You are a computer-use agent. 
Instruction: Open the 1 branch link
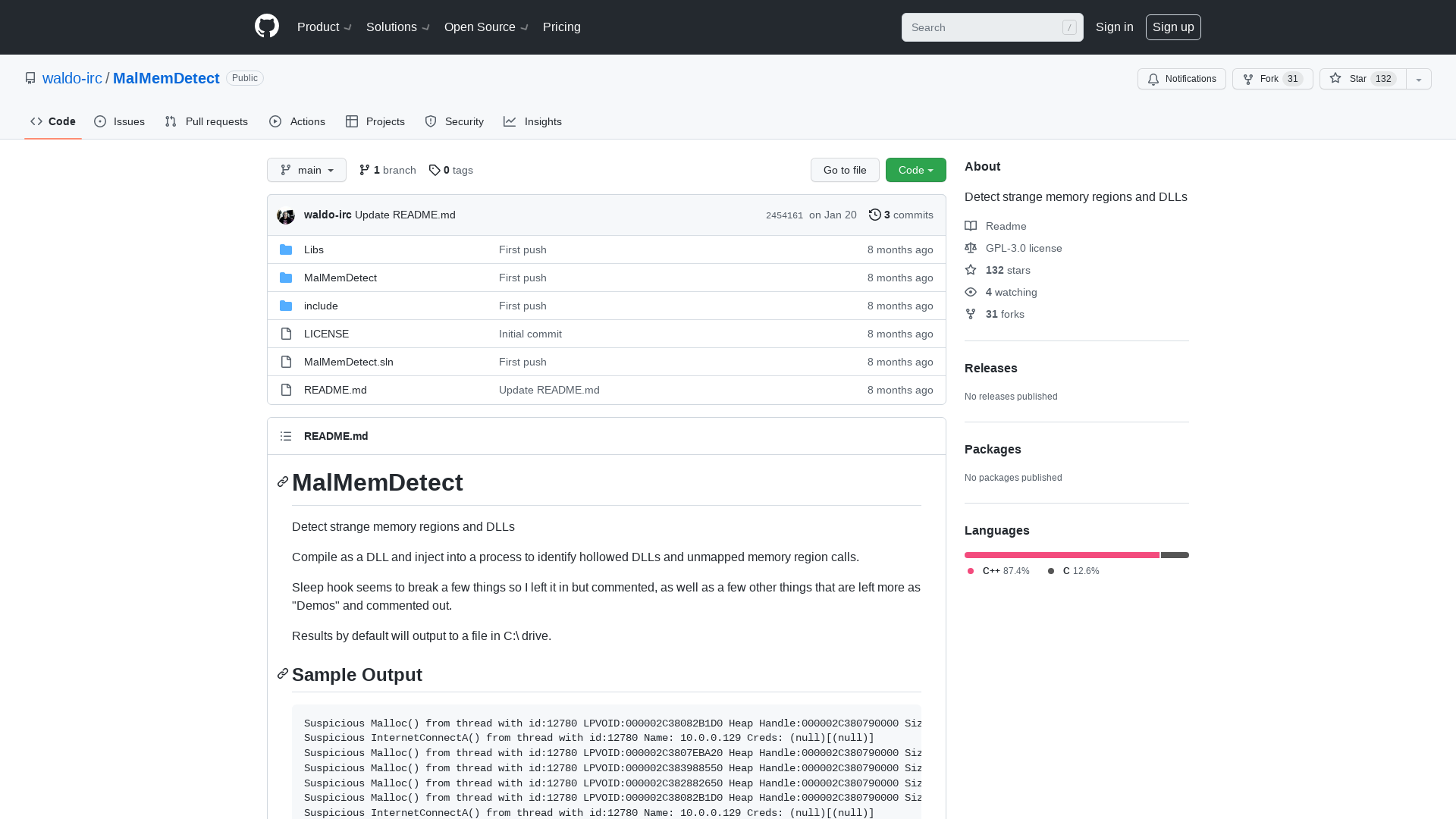click(388, 170)
